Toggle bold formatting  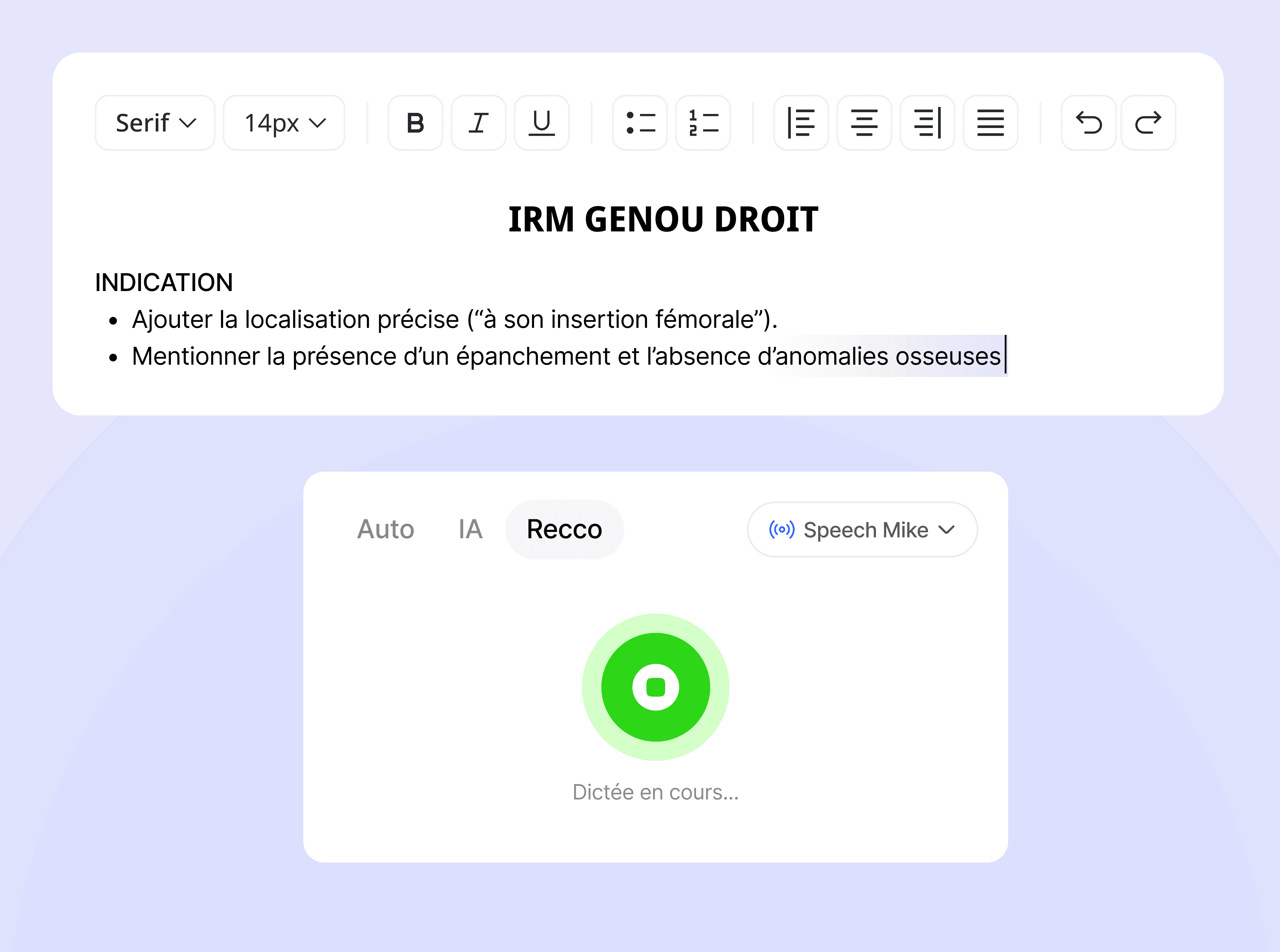coord(415,123)
